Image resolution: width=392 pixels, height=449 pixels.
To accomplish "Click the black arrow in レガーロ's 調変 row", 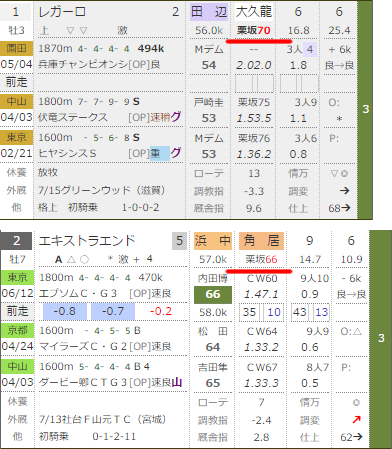I will (x=344, y=191).
